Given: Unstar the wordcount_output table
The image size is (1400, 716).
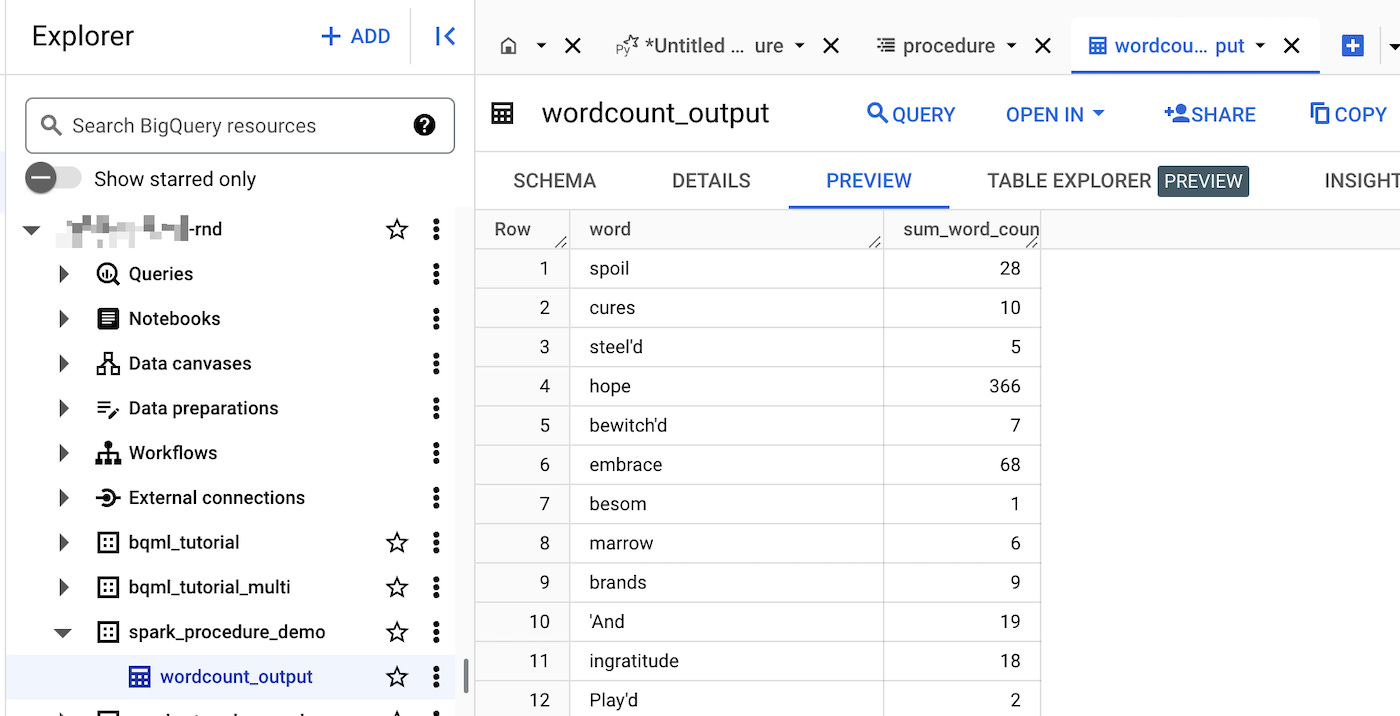Looking at the screenshot, I should (x=396, y=676).
